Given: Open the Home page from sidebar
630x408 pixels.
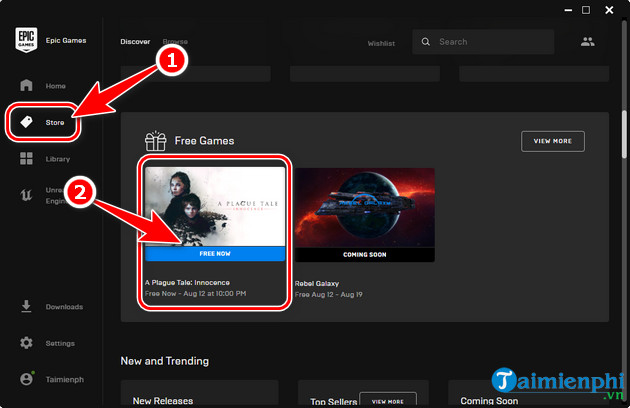Looking at the screenshot, I should (x=27, y=86).
